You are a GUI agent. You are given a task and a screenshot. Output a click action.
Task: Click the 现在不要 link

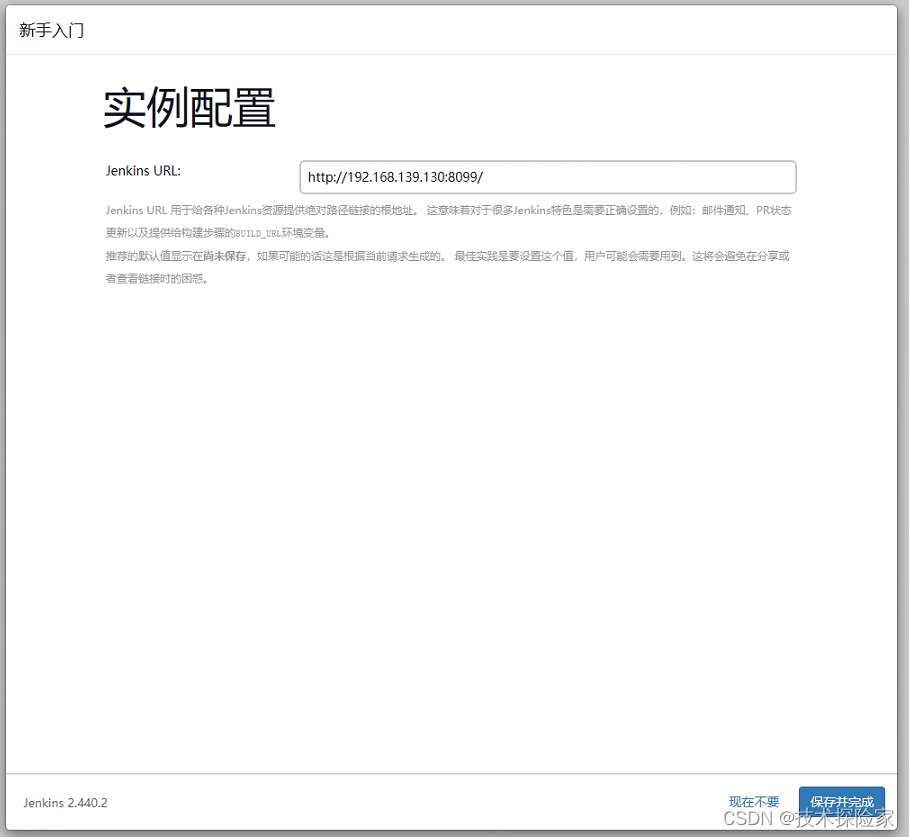(754, 802)
